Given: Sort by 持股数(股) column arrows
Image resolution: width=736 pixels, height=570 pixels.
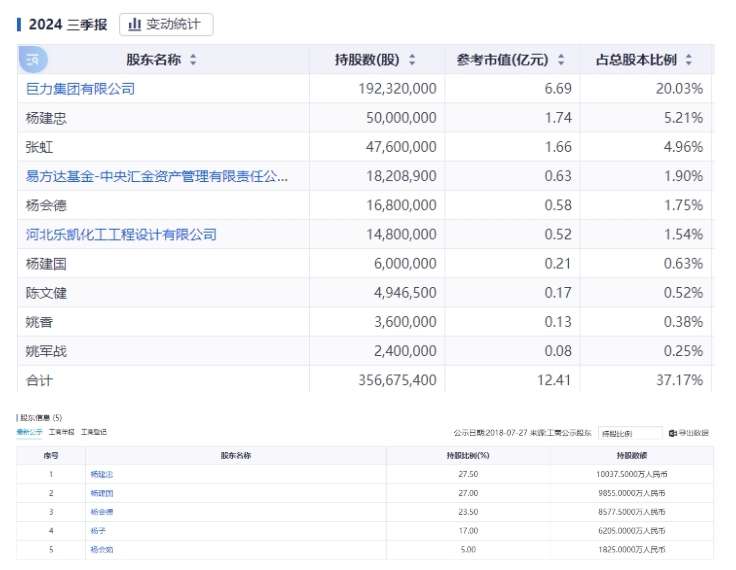Looking at the screenshot, I should (412, 60).
